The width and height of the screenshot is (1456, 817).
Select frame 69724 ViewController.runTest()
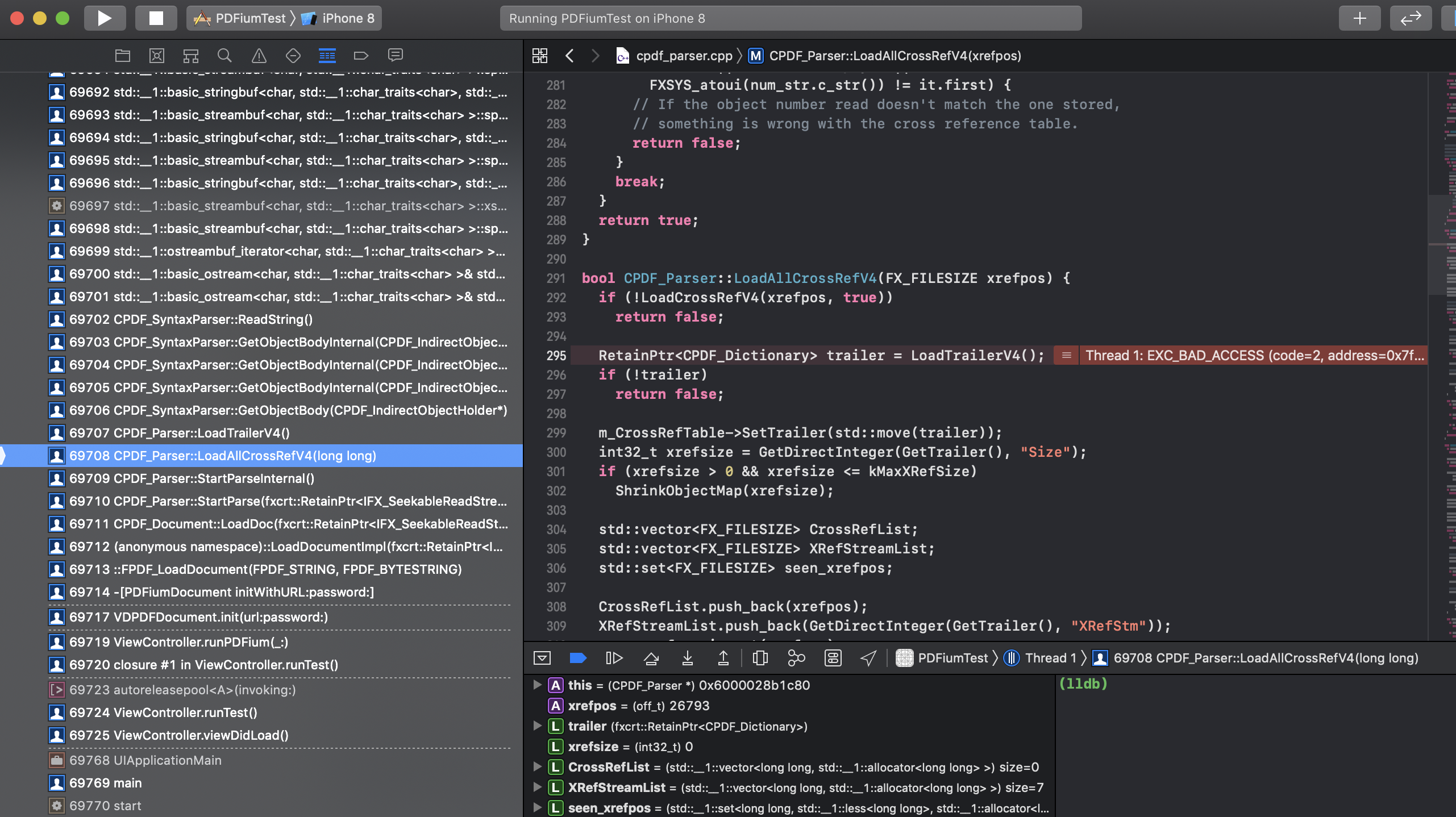coord(261,712)
